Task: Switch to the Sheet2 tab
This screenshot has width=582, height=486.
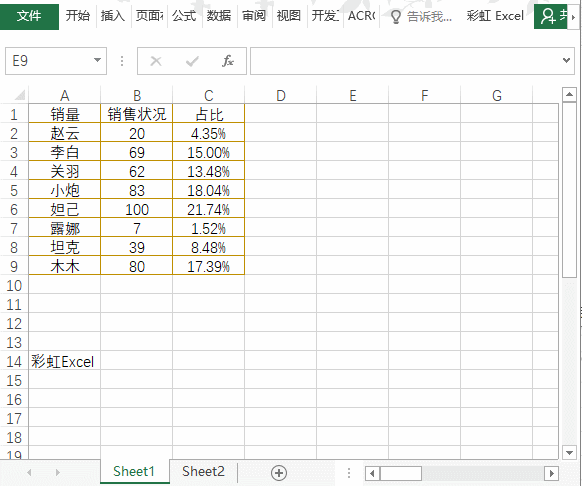Action: [x=203, y=471]
